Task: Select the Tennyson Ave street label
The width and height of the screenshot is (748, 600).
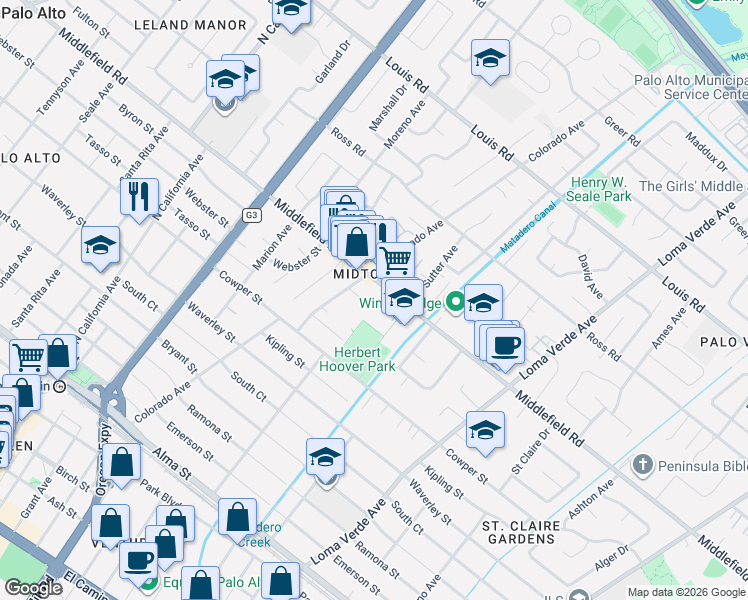Action: [60, 88]
